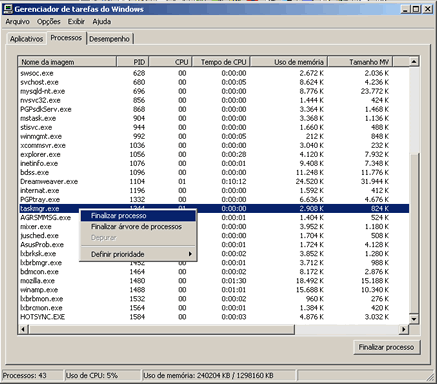Choose Finalizar processo in context menu
Screen dimensions: 437x384
[138, 216]
